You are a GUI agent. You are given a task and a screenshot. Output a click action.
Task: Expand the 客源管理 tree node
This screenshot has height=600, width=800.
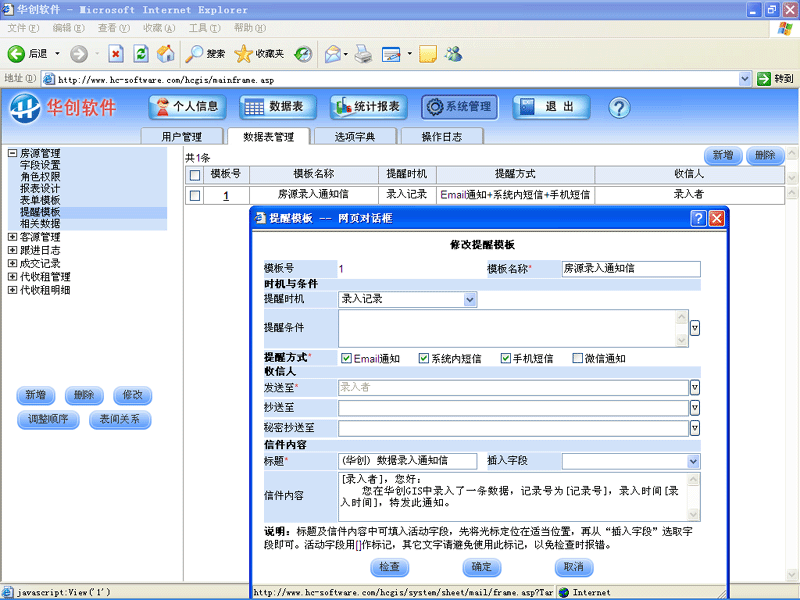pos(13,237)
